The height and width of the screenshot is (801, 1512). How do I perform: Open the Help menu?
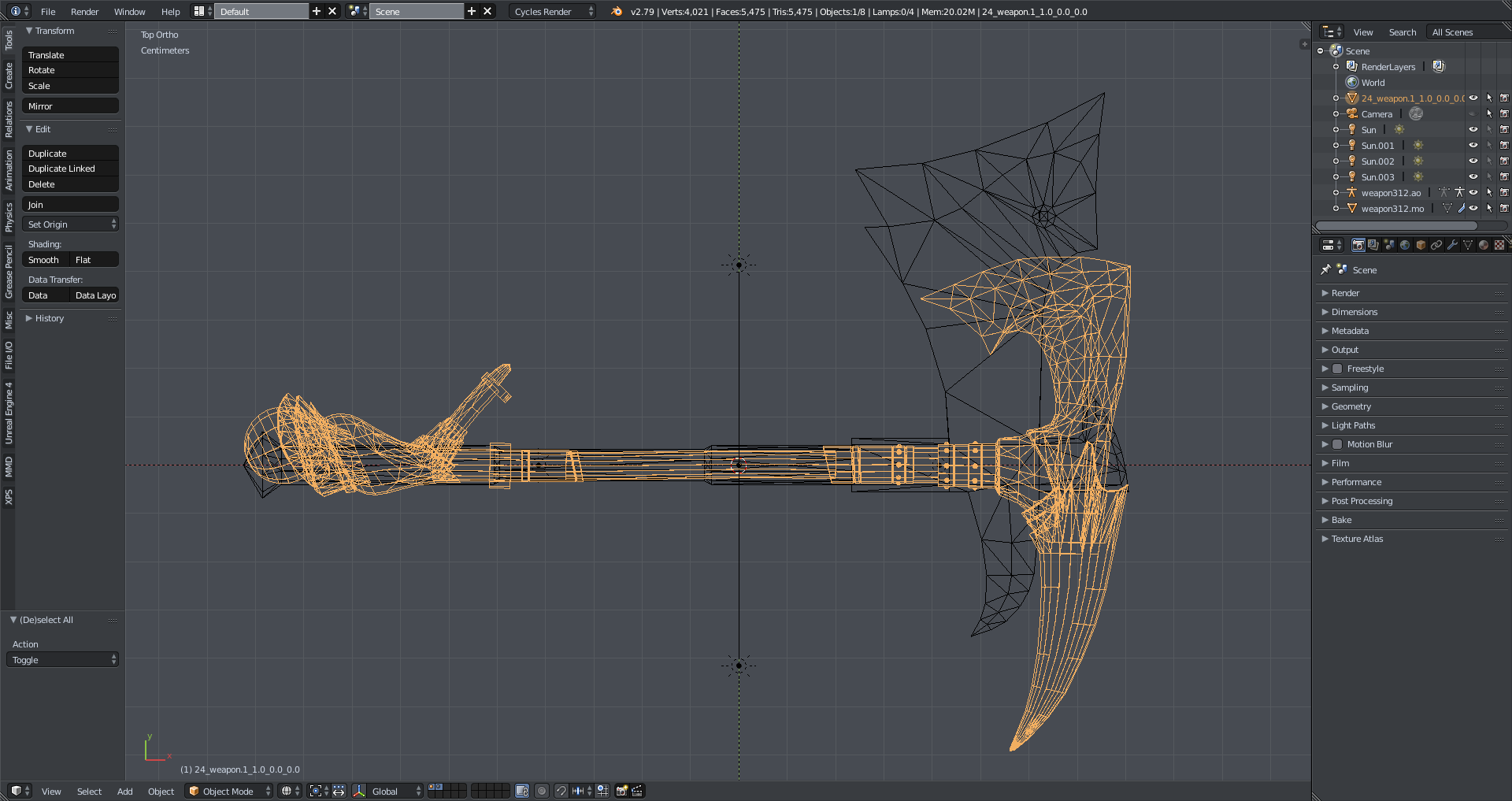(x=170, y=11)
